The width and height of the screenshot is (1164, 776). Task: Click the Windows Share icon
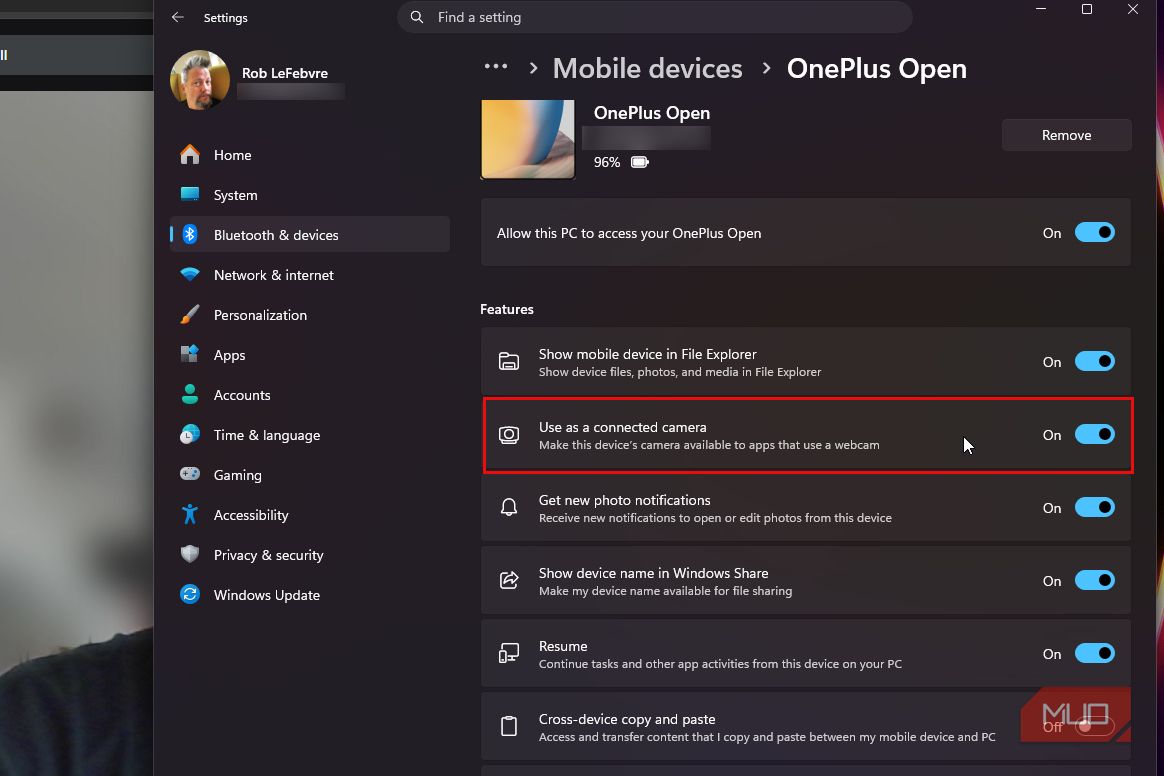click(x=509, y=580)
